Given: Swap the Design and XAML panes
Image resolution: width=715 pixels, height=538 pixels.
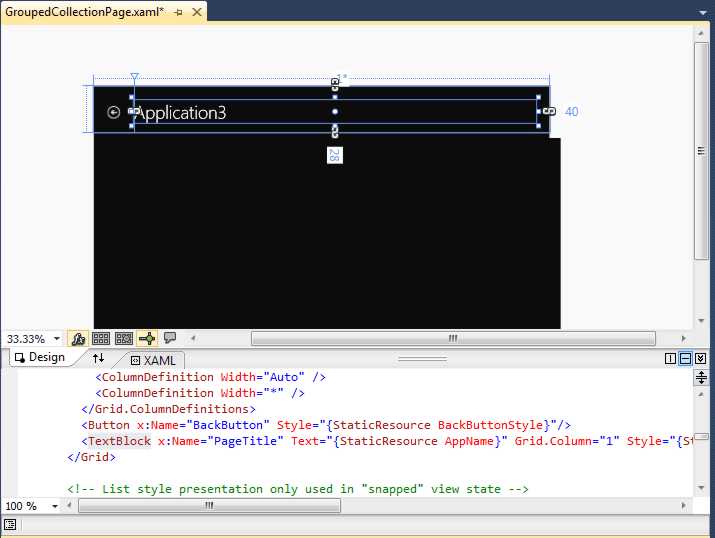Looking at the screenshot, I should click(98, 358).
